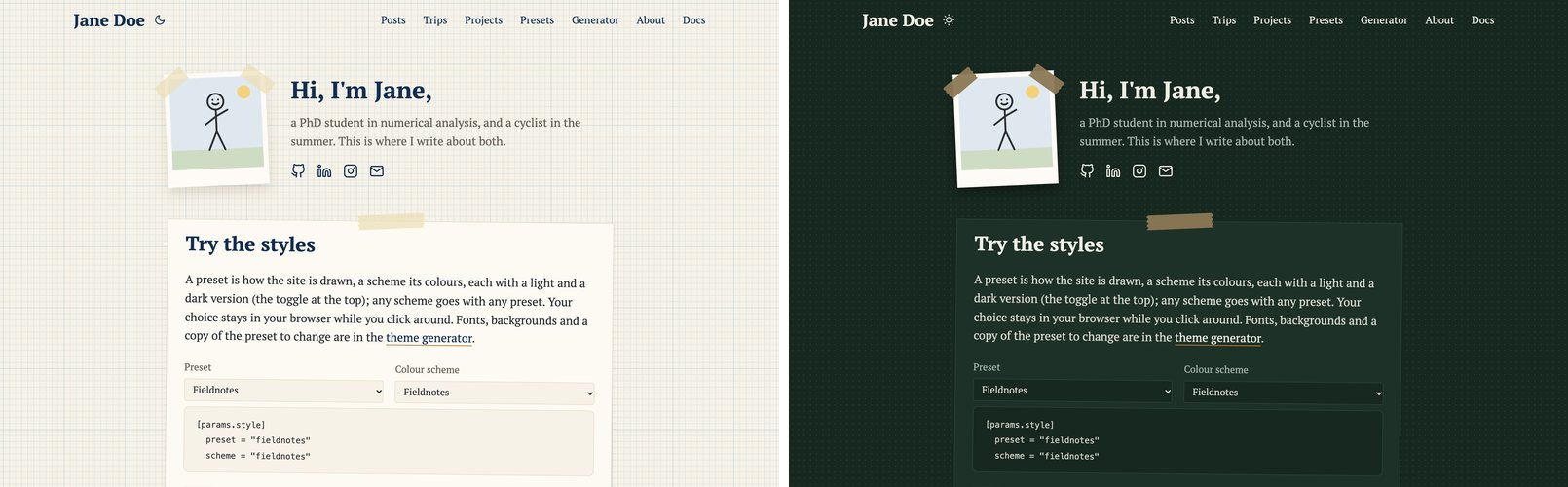Follow theme generator link in light page
Screen dimensions: 1568x487
point(429,338)
